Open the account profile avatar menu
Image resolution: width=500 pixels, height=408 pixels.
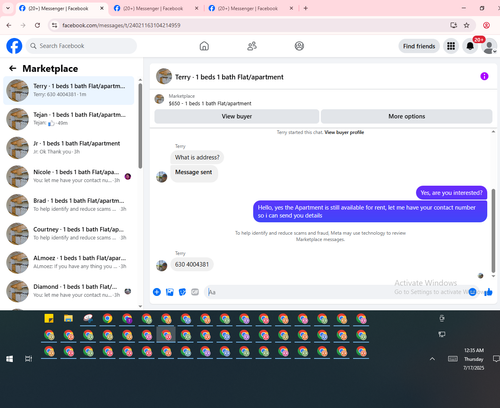489,46
